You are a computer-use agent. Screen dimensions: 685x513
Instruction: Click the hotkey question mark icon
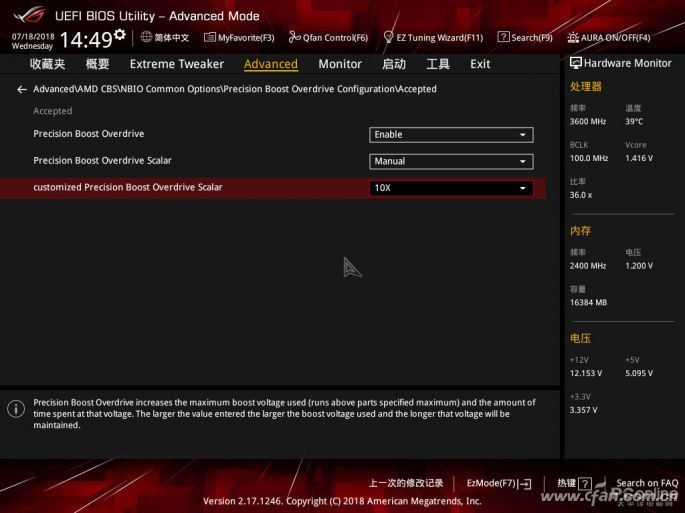[x=585, y=484]
